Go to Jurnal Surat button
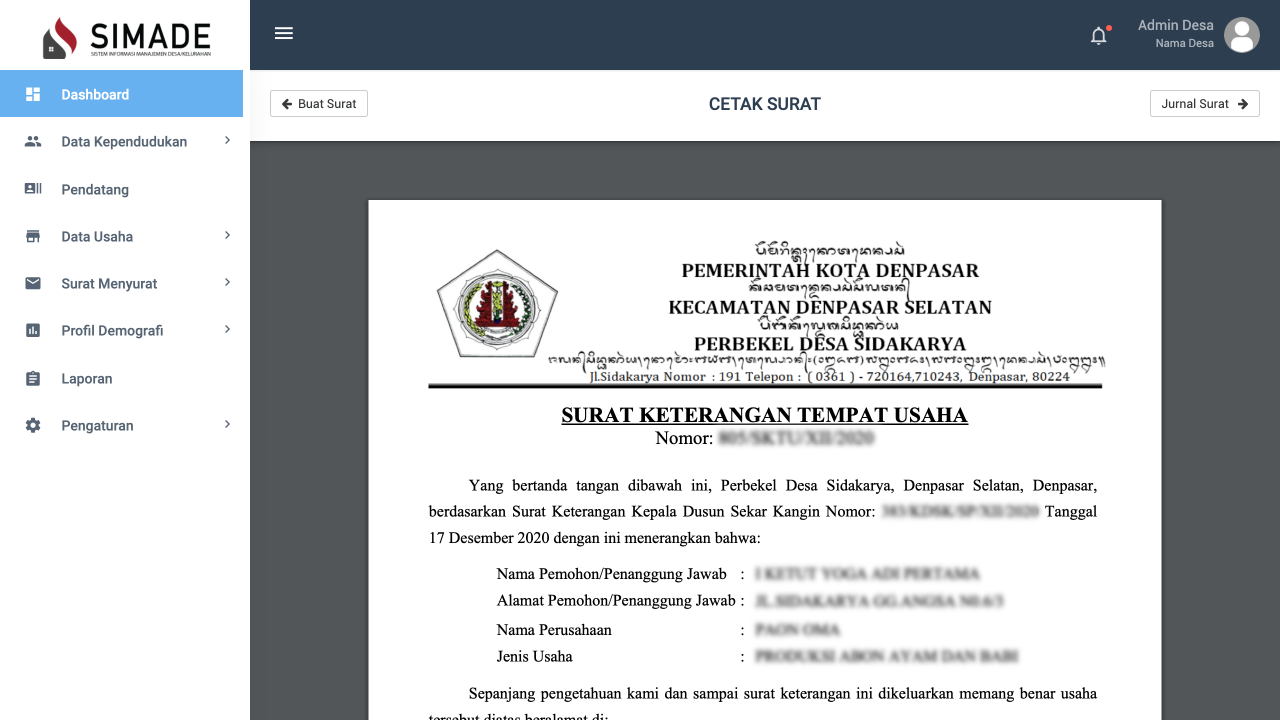 [1205, 104]
